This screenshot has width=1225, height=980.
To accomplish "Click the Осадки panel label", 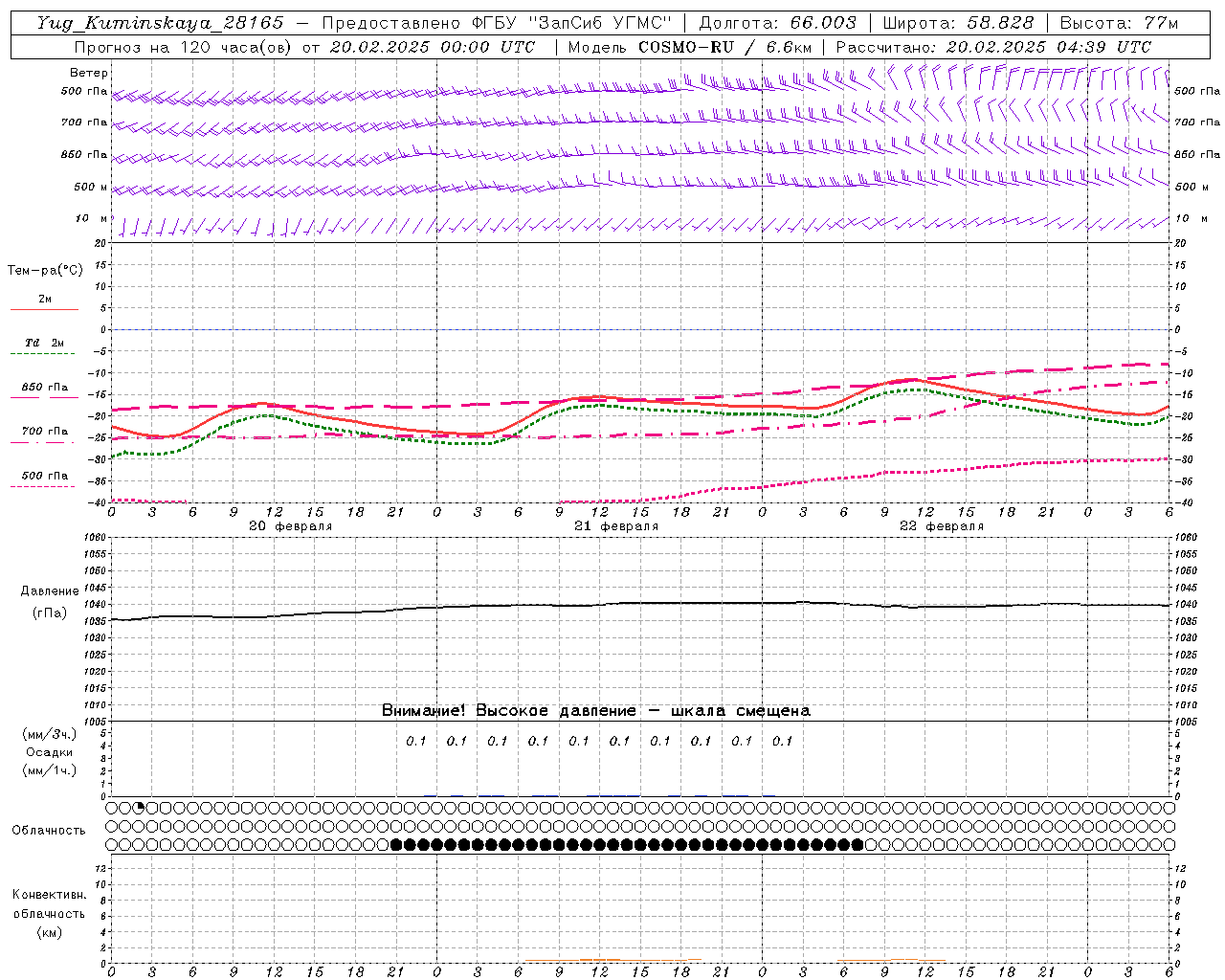I will click(x=50, y=752).
